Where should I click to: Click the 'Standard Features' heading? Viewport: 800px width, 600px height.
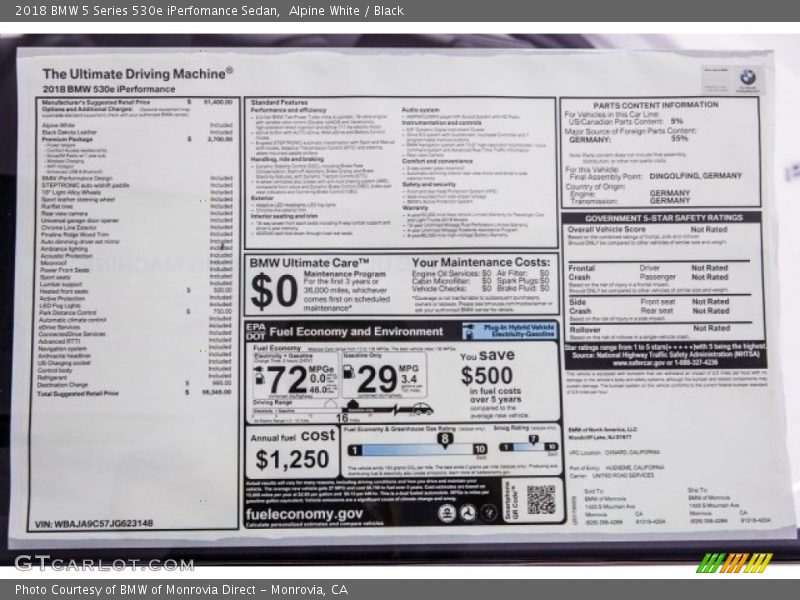[x=279, y=103]
